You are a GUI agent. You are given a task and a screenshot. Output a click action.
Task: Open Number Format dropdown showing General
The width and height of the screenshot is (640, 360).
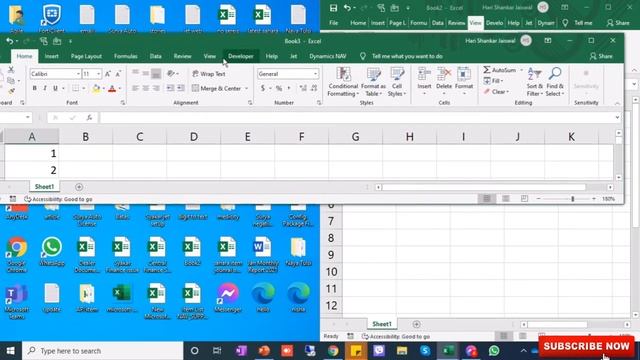coord(316,74)
